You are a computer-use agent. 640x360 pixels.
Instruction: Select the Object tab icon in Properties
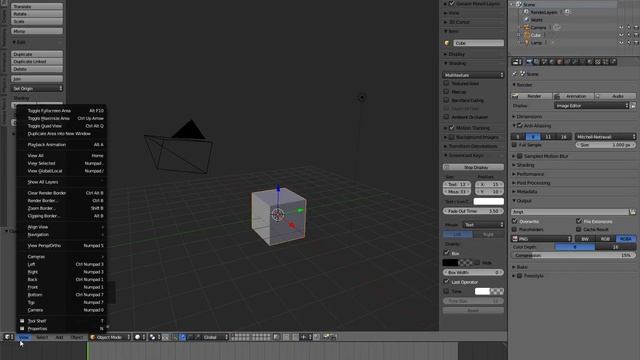tap(559, 62)
